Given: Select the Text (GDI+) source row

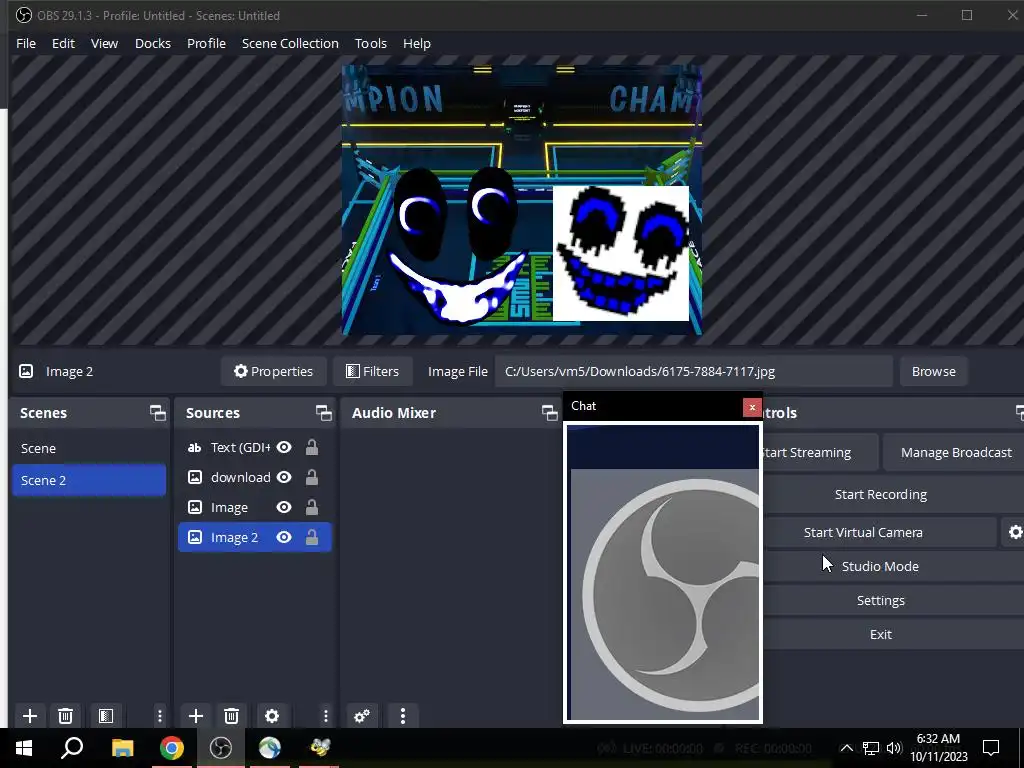Looking at the screenshot, I should click(x=255, y=447).
